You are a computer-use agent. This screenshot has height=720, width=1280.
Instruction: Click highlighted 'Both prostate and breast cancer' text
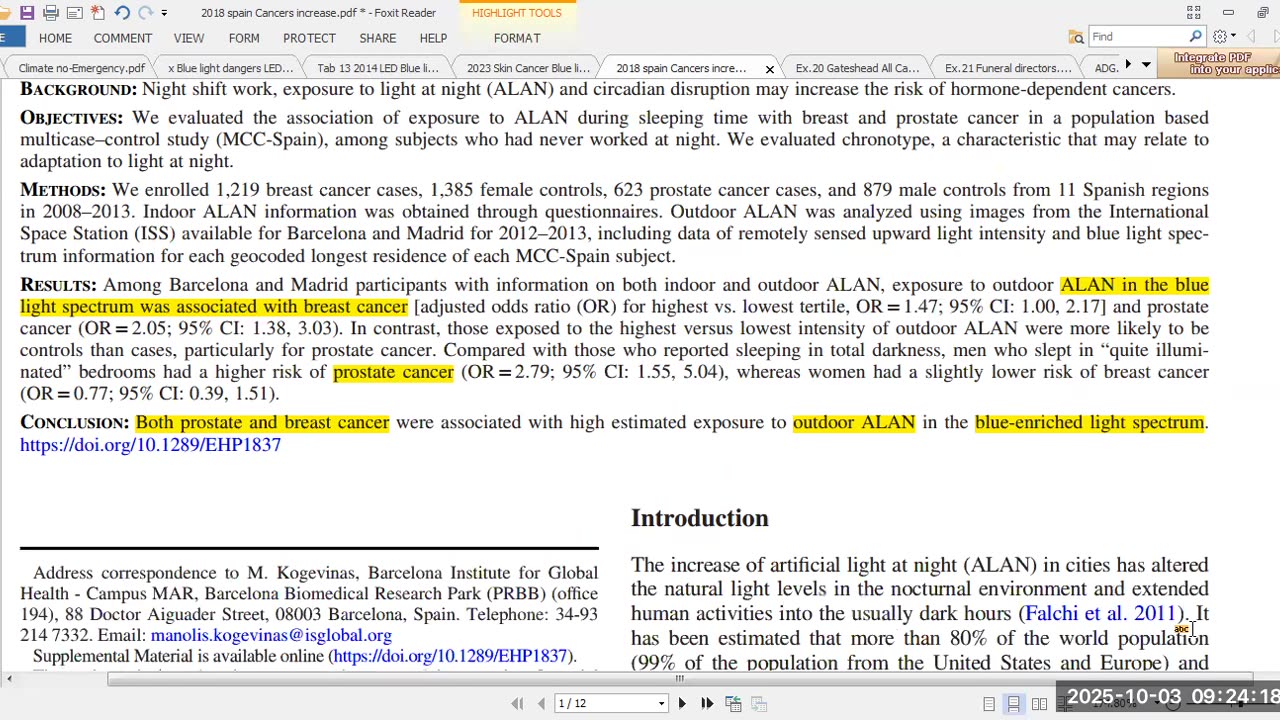pyautogui.click(x=262, y=422)
